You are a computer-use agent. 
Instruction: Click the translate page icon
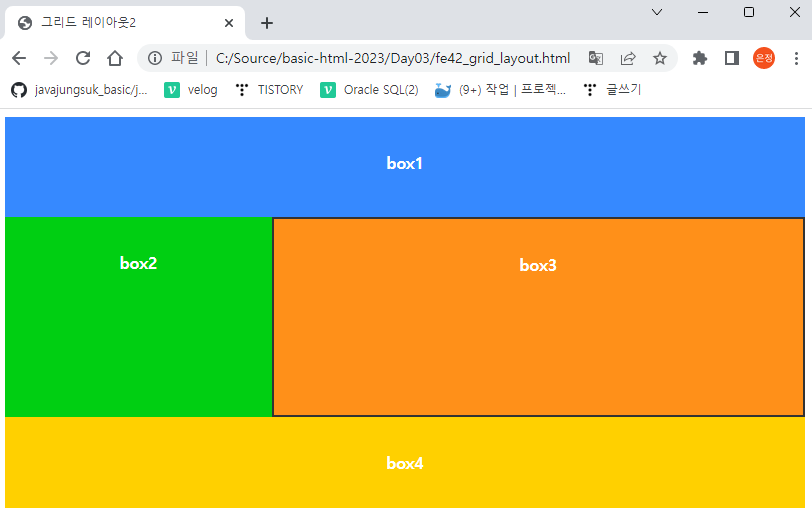pyautogui.click(x=596, y=58)
